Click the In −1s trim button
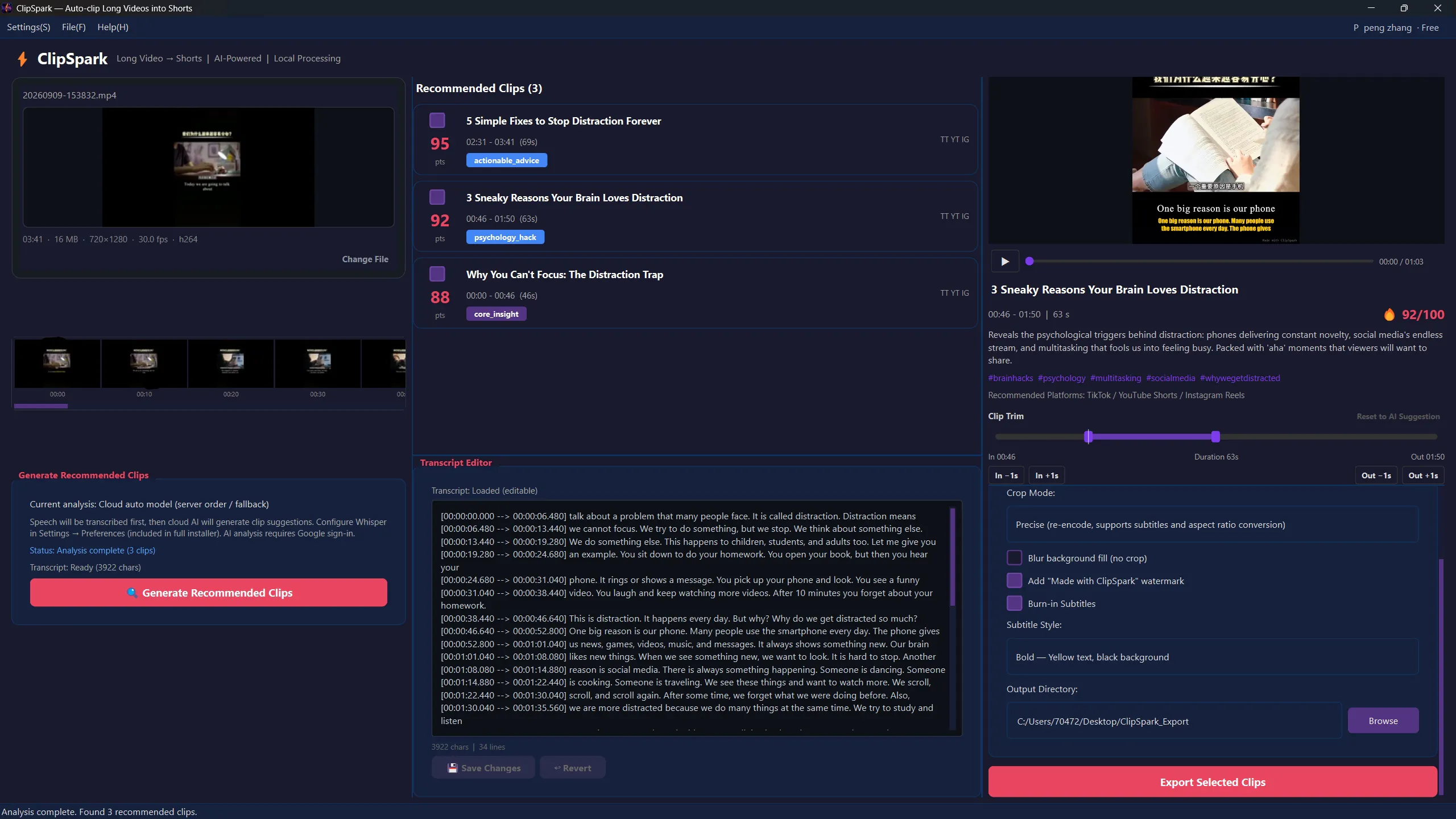Screen dimensions: 1456x819 [x=1006, y=475]
